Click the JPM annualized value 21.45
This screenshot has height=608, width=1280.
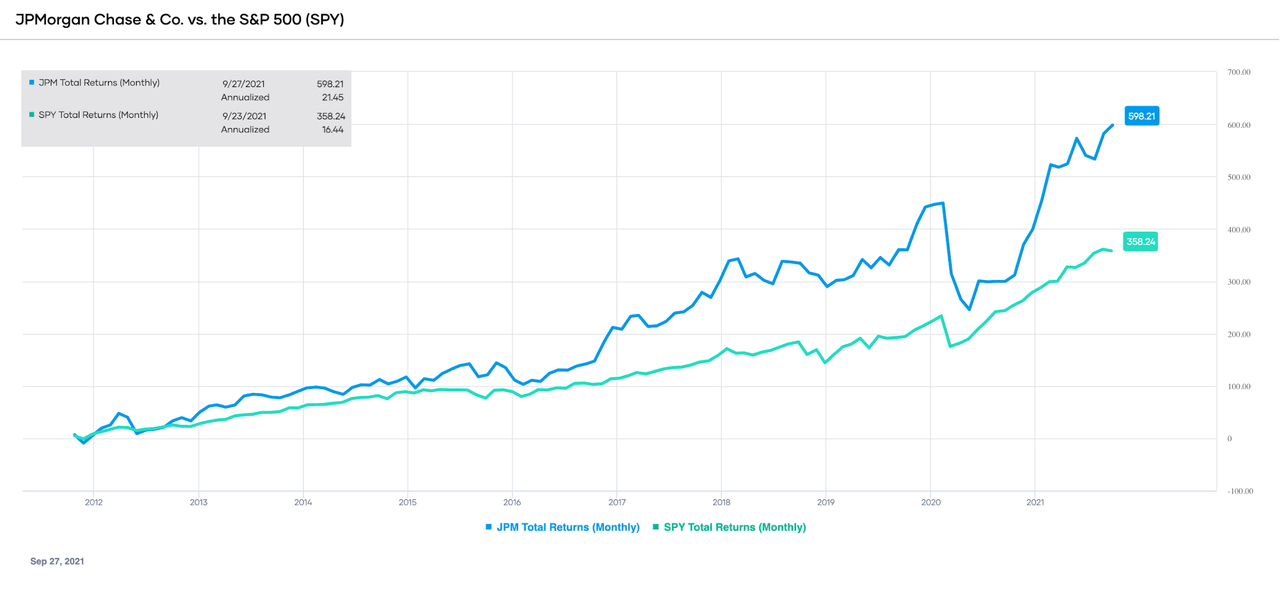tap(333, 98)
